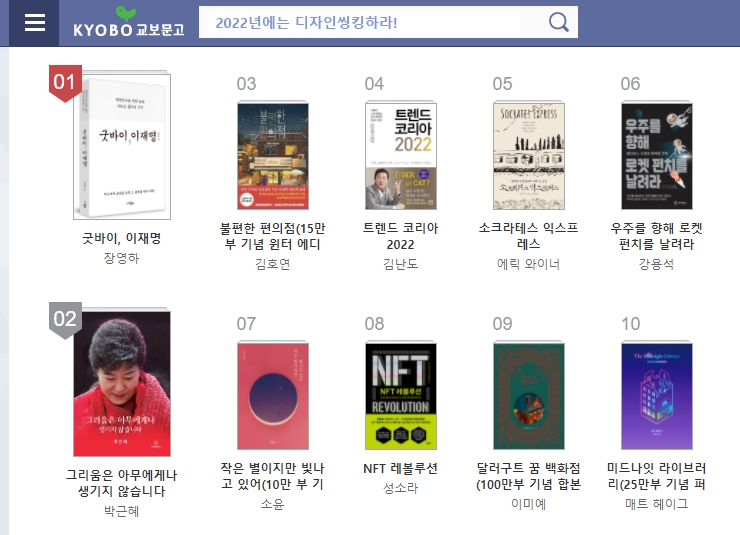This screenshot has width=740, height=535.
Task: Click author name 매트 헤이그
Action: point(656,504)
